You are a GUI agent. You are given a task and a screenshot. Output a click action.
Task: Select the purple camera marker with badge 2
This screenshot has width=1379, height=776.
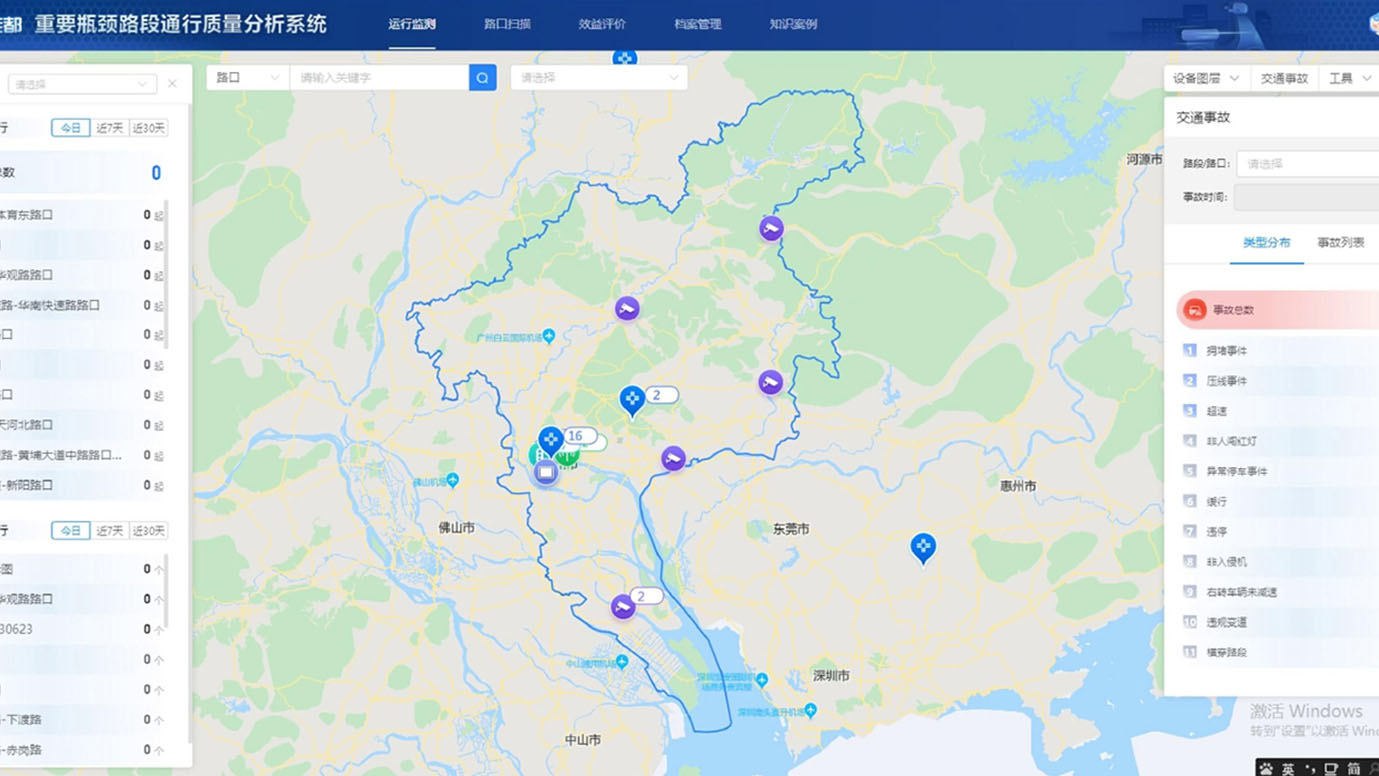click(x=623, y=606)
